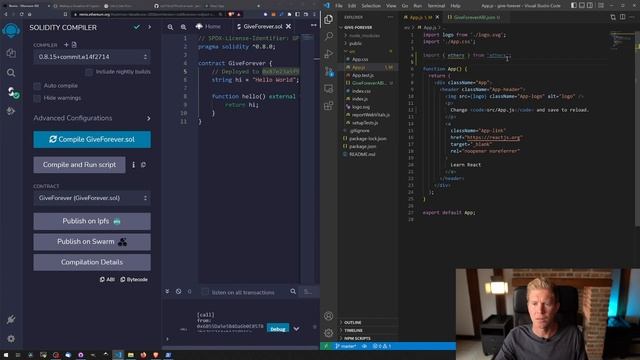Click zoom out icon in Remix editor
The height and width of the screenshot is (360, 640).
tap(170, 27)
